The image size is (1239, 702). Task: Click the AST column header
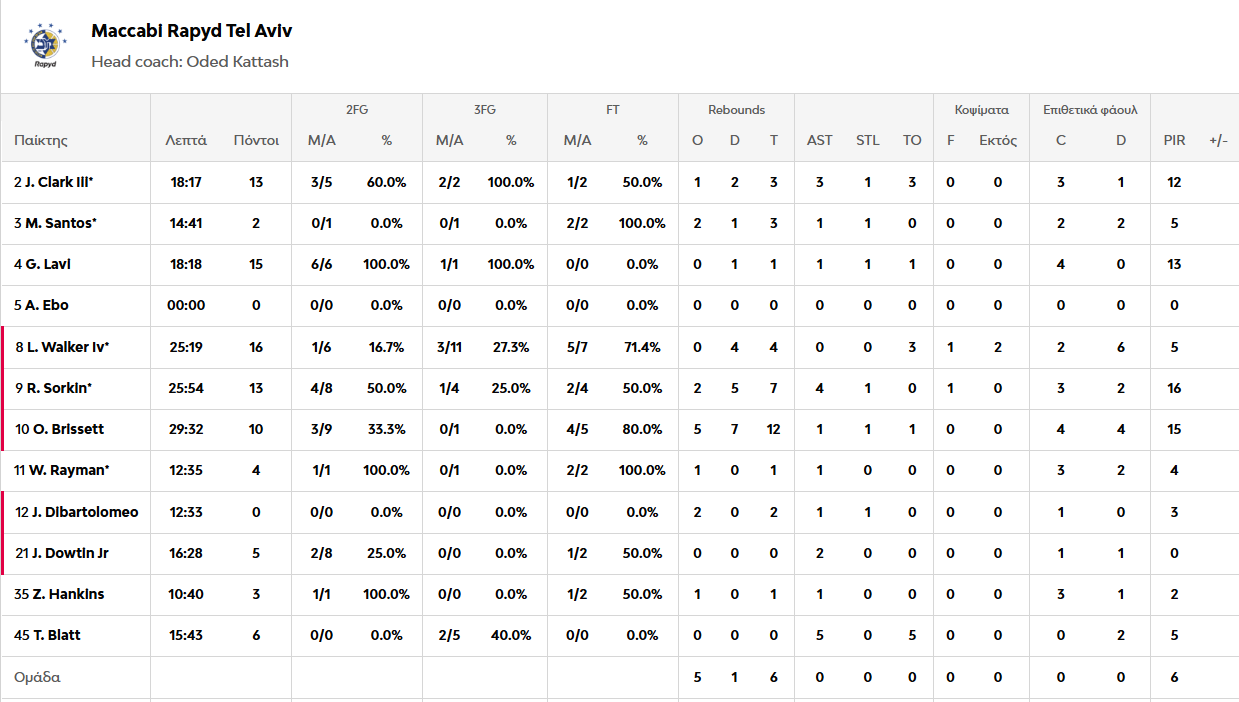pos(819,140)
